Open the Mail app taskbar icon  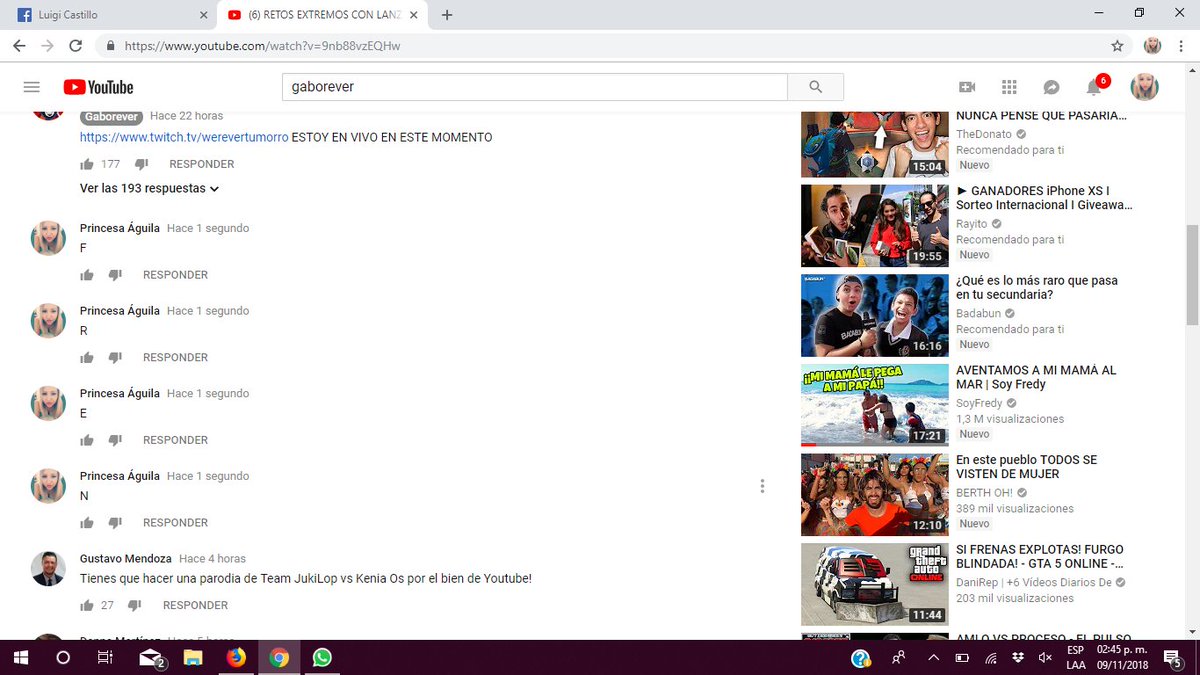pyautogui.click(x=151, y=658)
